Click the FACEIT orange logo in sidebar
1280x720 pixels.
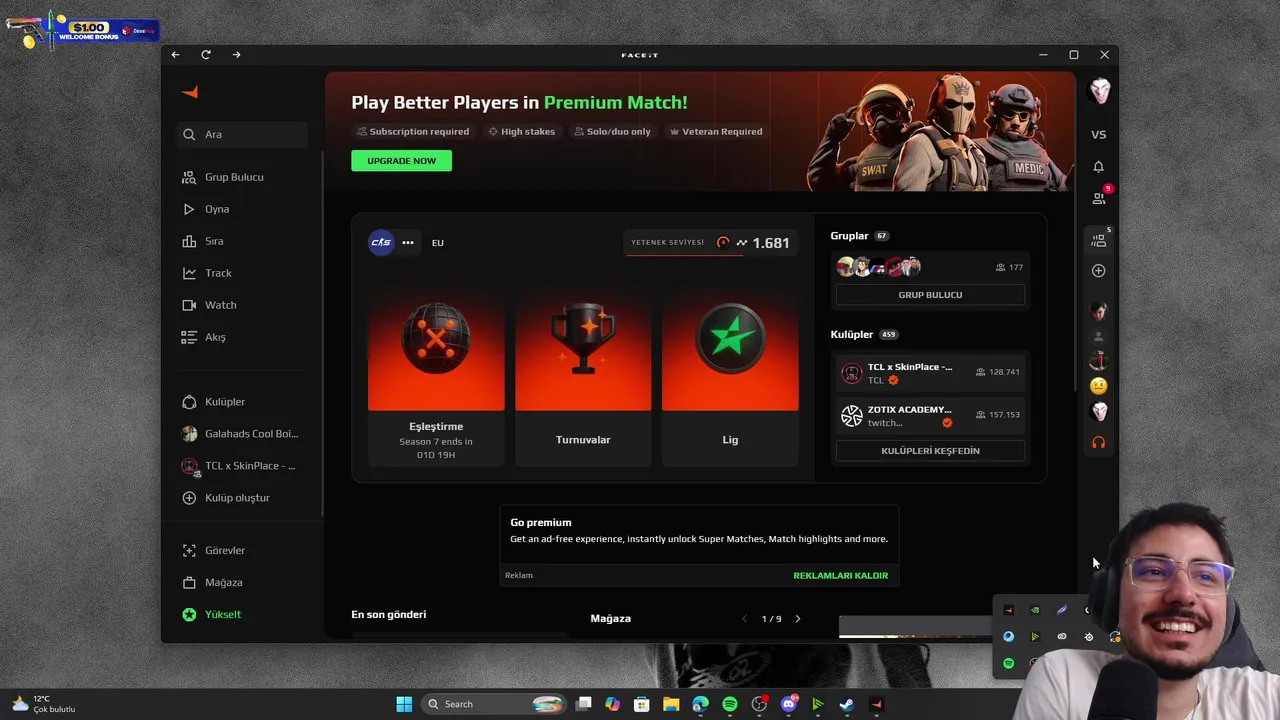[190, 92]
